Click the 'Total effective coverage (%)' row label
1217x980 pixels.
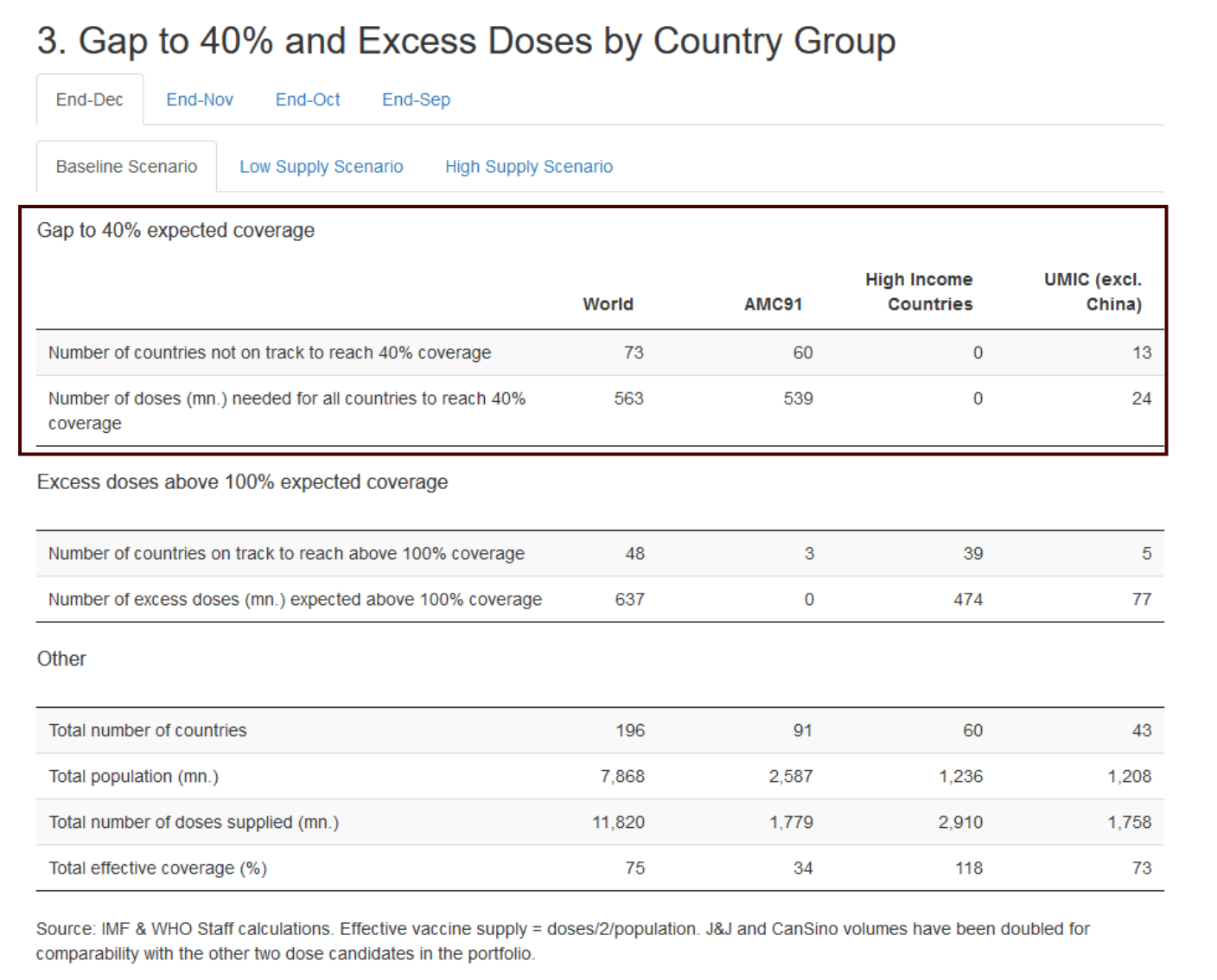(x=157, y=869)
